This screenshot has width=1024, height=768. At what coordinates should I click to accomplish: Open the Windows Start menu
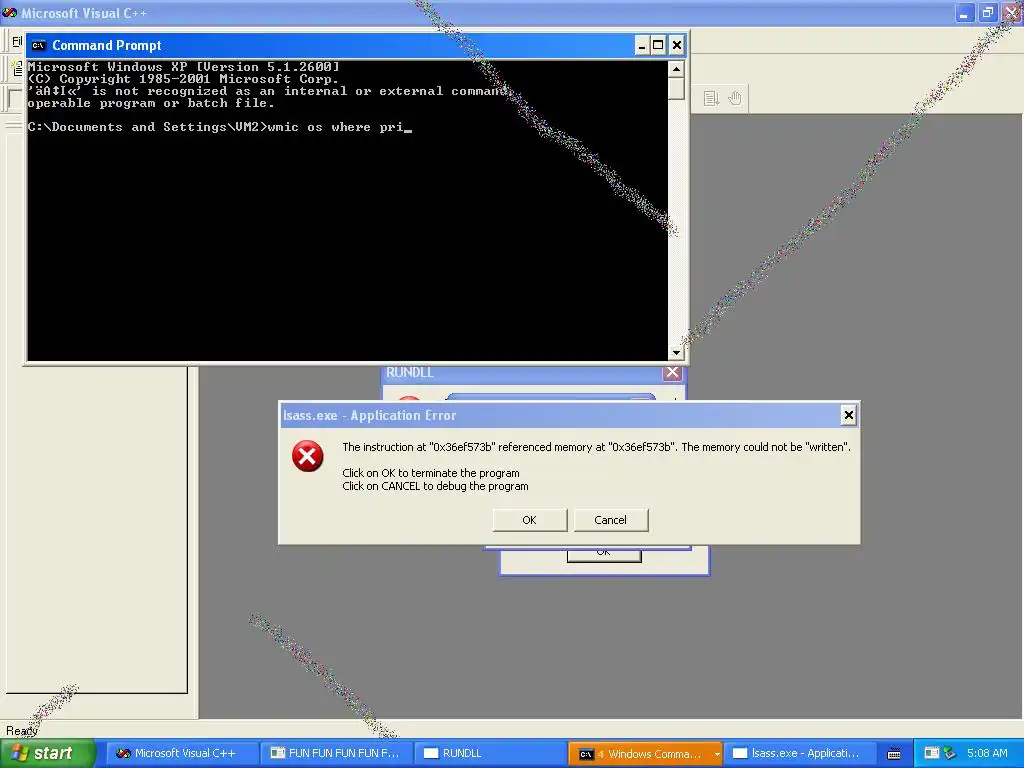coord(47,753)
